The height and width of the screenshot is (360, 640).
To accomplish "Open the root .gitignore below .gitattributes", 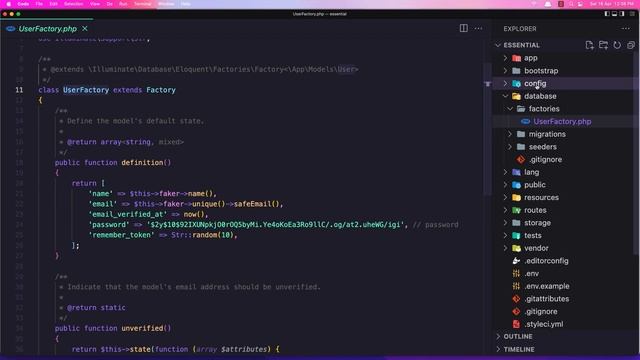I will (x=541, y=311).
